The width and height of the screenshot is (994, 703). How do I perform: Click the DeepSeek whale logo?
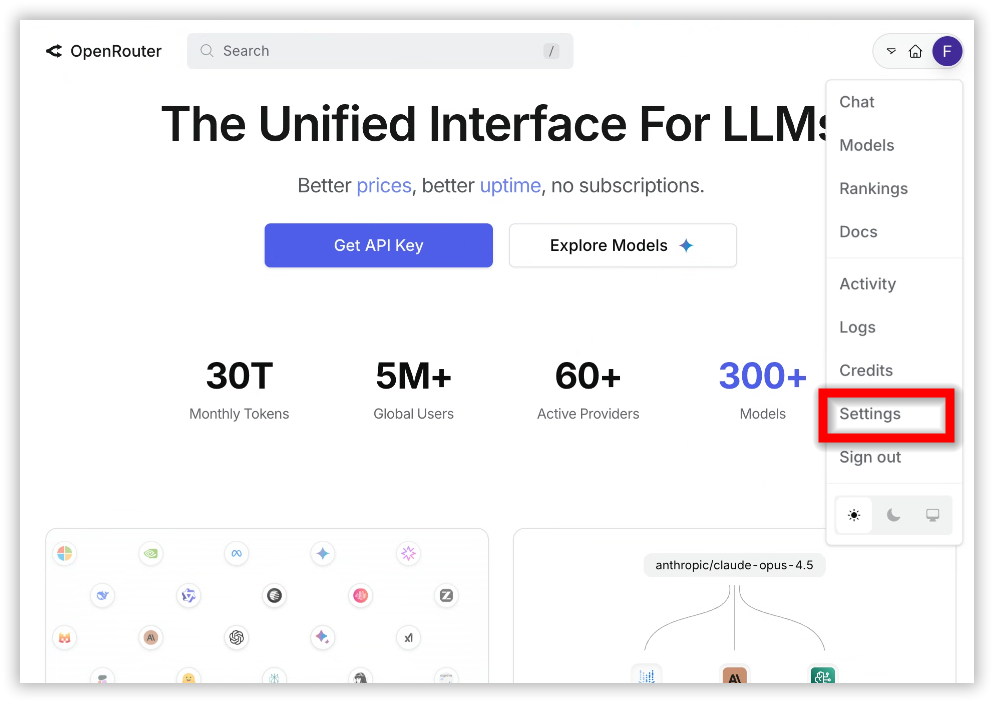point(102,595)
